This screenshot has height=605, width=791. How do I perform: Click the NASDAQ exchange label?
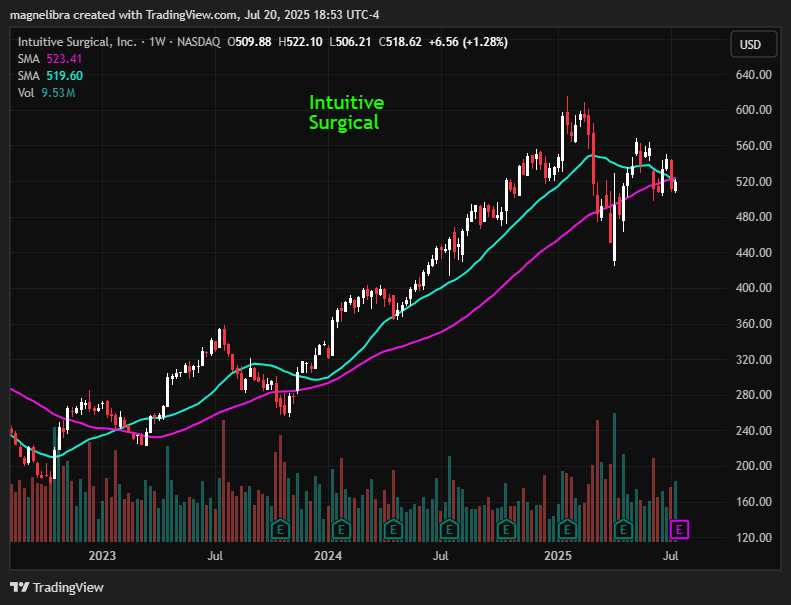tap(199, 42)
